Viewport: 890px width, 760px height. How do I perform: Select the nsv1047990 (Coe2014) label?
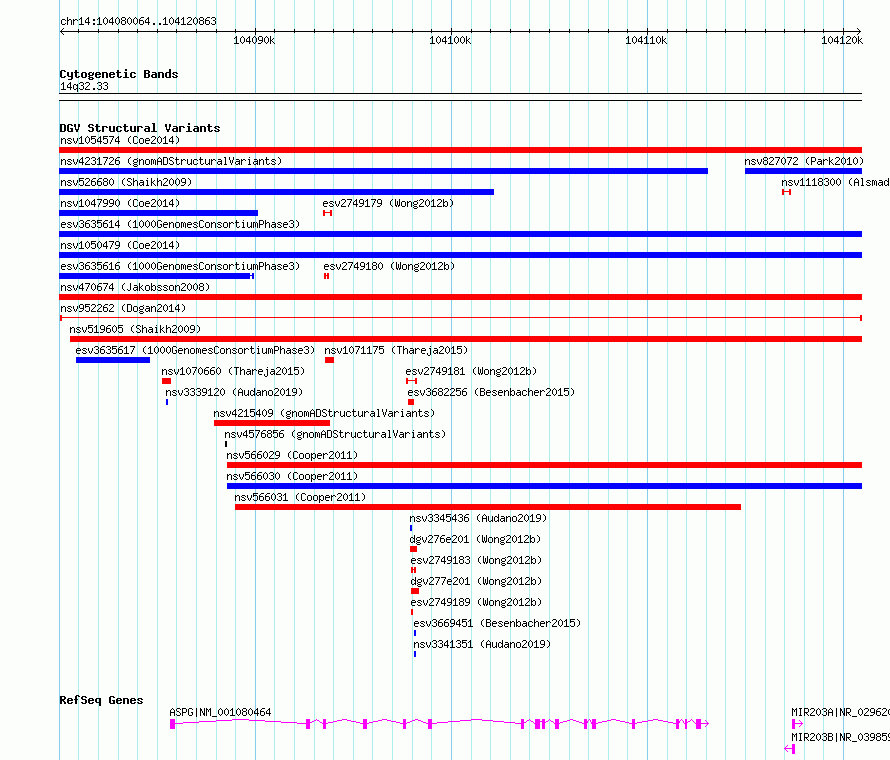(120, 203)
